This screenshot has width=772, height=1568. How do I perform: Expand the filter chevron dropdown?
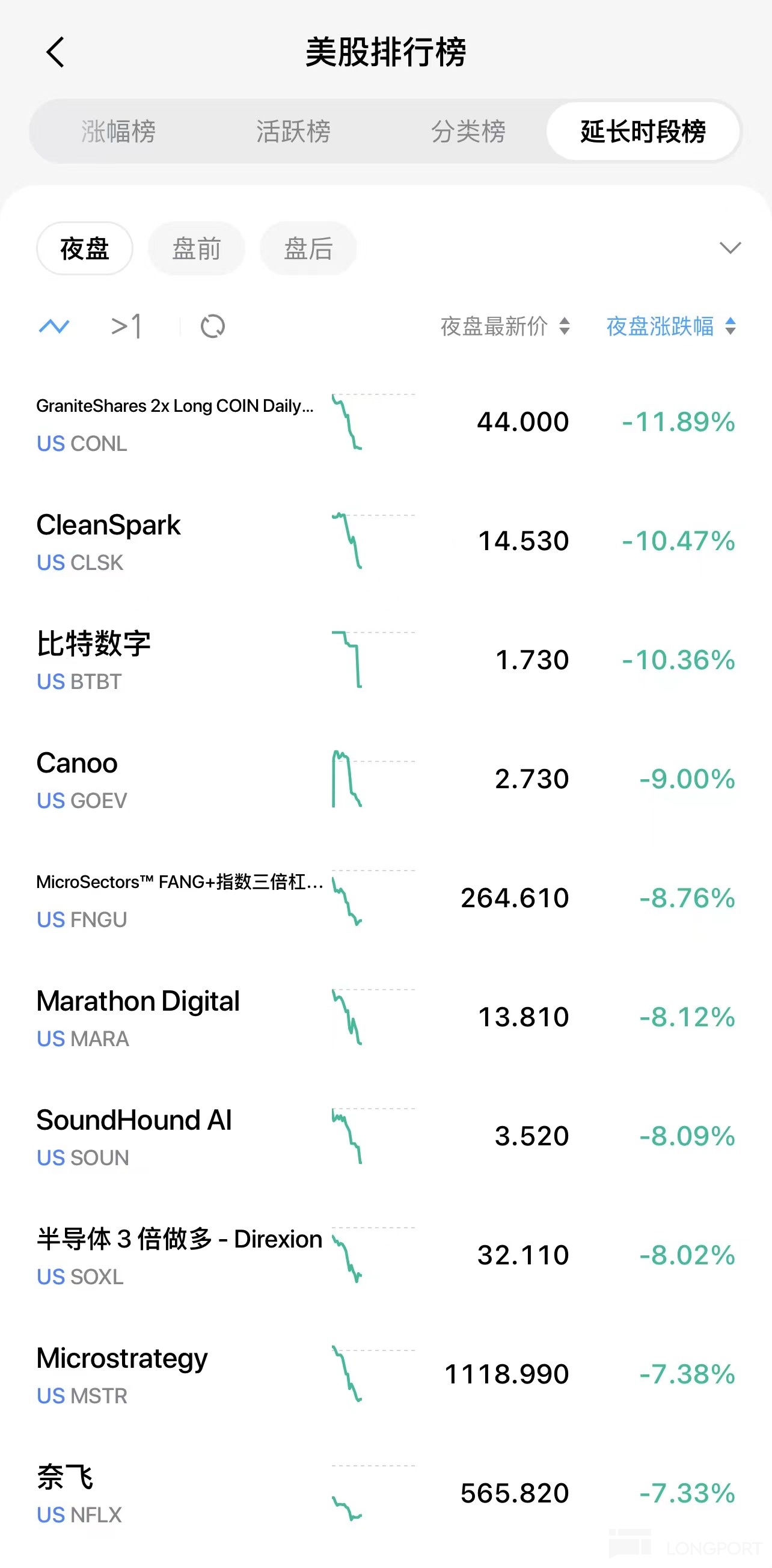[x=730, y=248]
